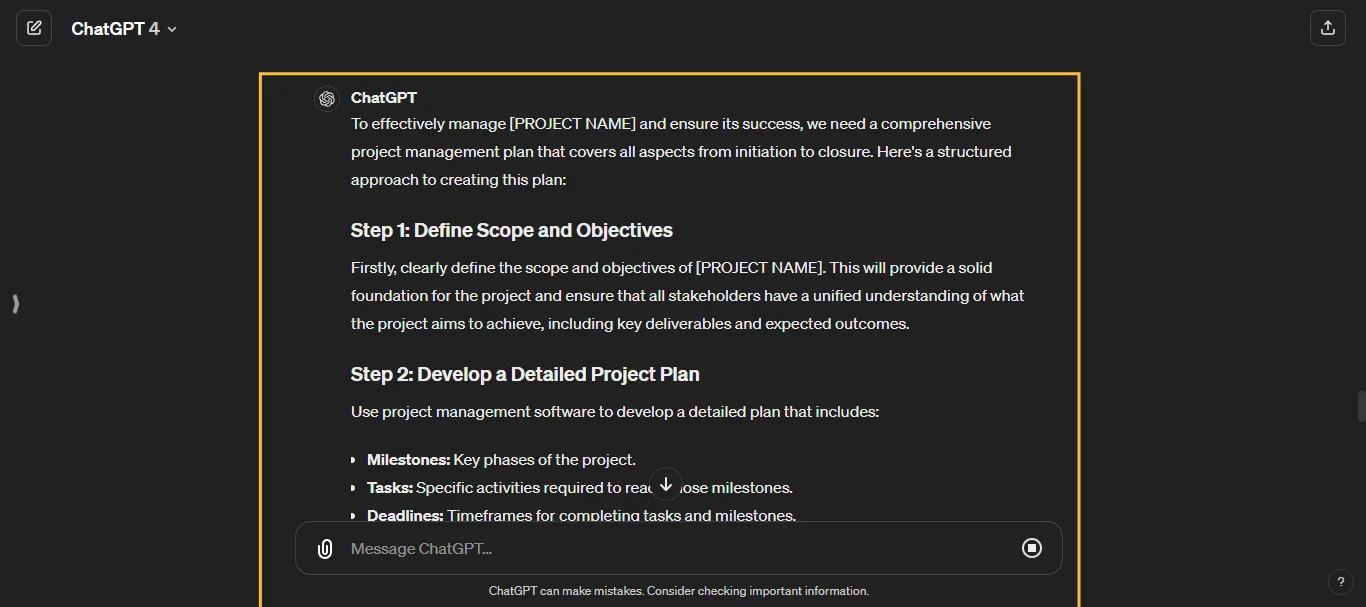Open the ChatGPT 4 model dropdown

pyautogui.click(x=124, y=28)
